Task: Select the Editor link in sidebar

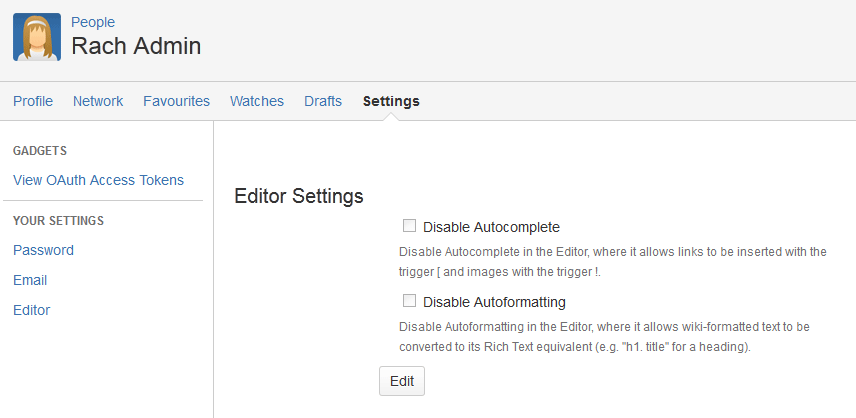Action: click(x=32, y=310)
